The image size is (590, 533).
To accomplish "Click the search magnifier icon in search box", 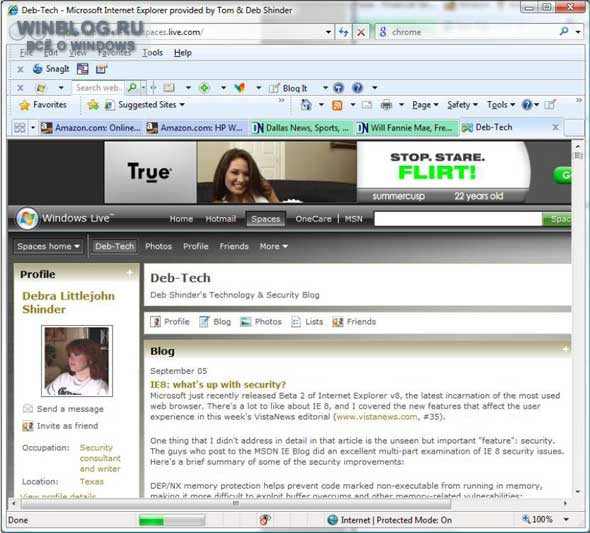I will click(564, 32).
